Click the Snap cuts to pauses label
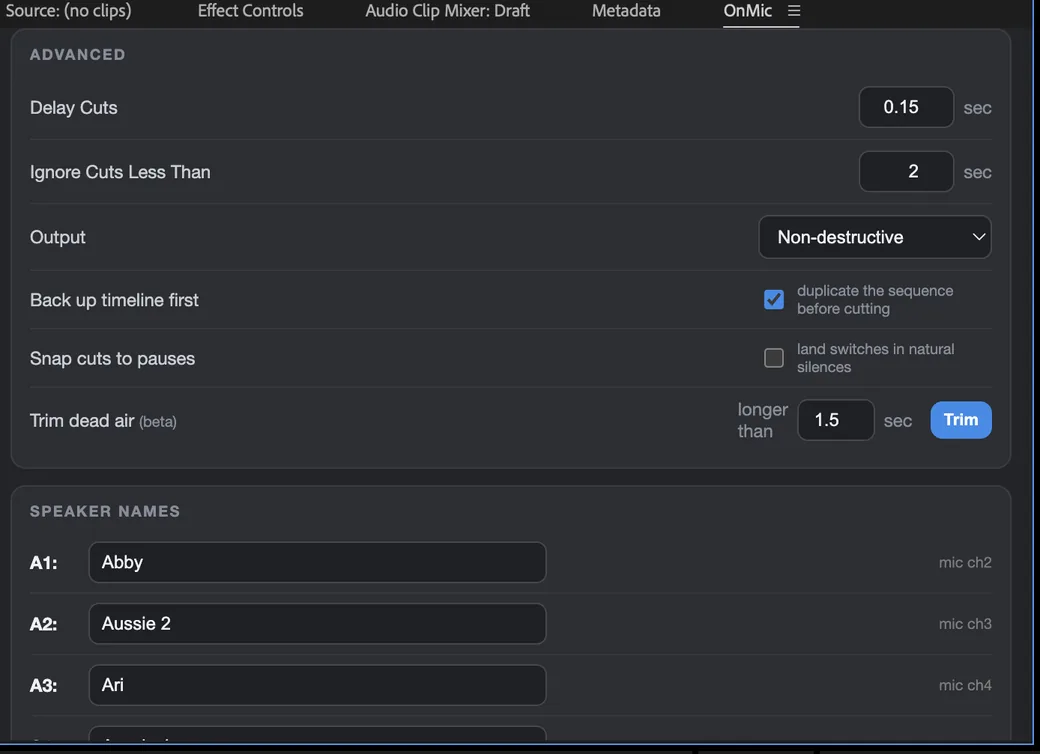 [x=112, y=359]
